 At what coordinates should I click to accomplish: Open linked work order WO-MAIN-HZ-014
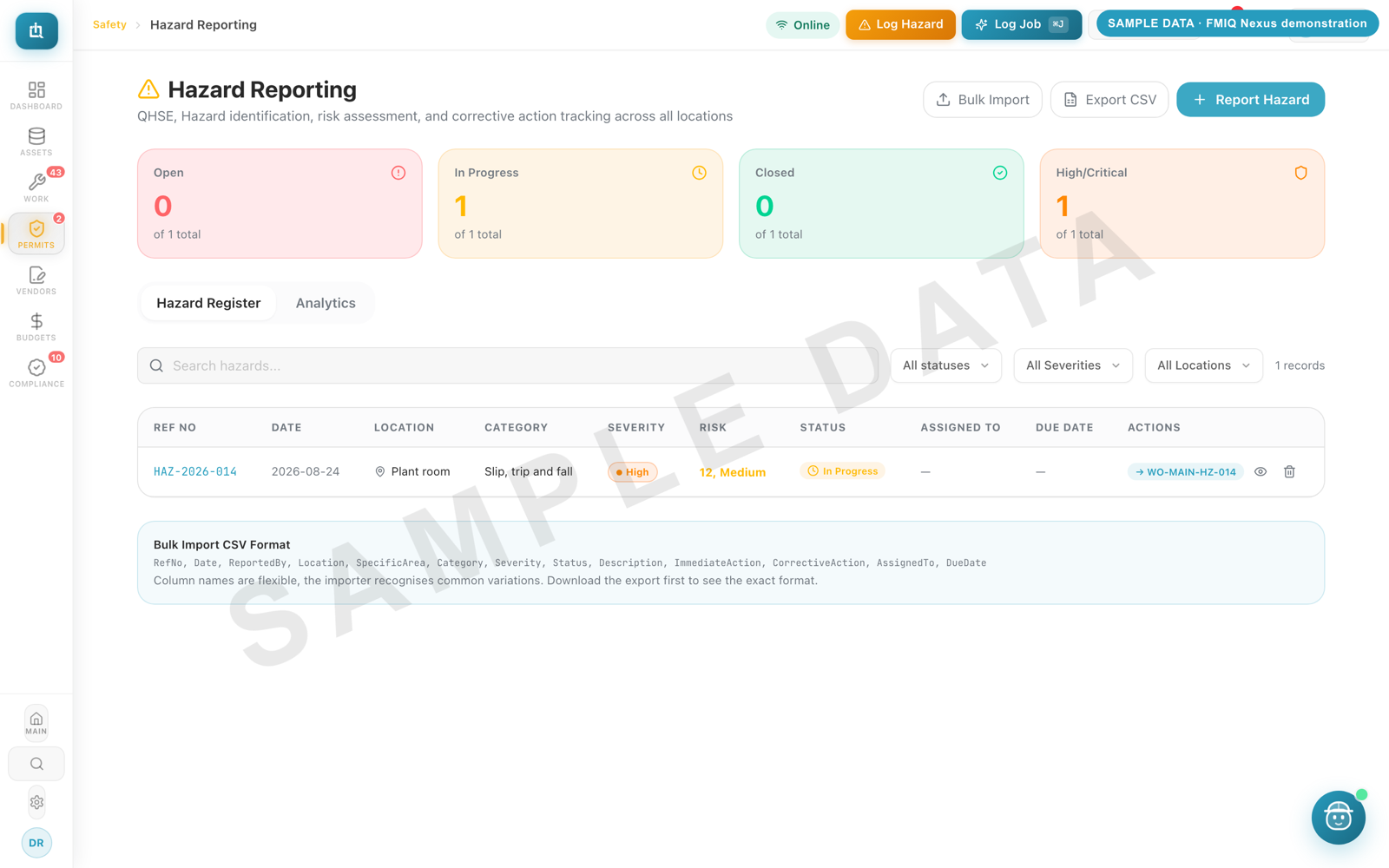(x=1186, y=472)
